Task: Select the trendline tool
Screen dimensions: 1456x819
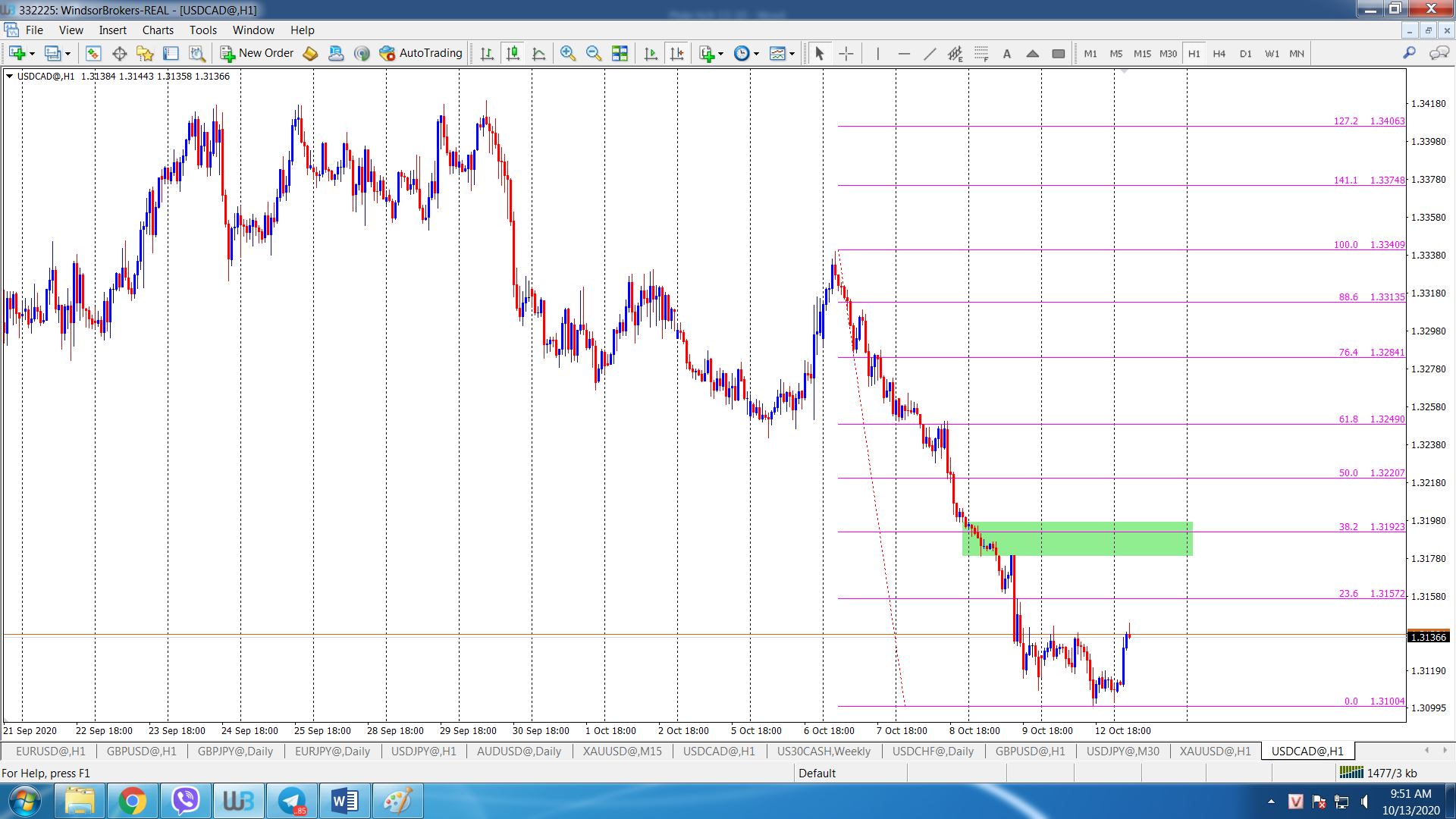Action: (930, 53)
